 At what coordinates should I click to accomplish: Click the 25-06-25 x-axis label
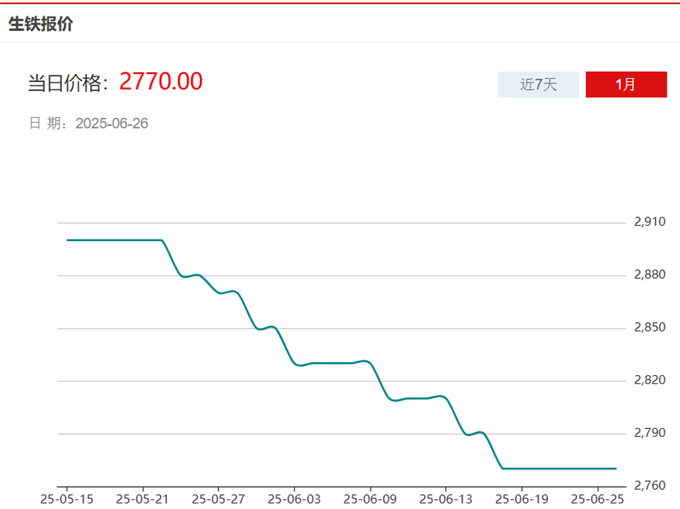click(x=599, y=497)
